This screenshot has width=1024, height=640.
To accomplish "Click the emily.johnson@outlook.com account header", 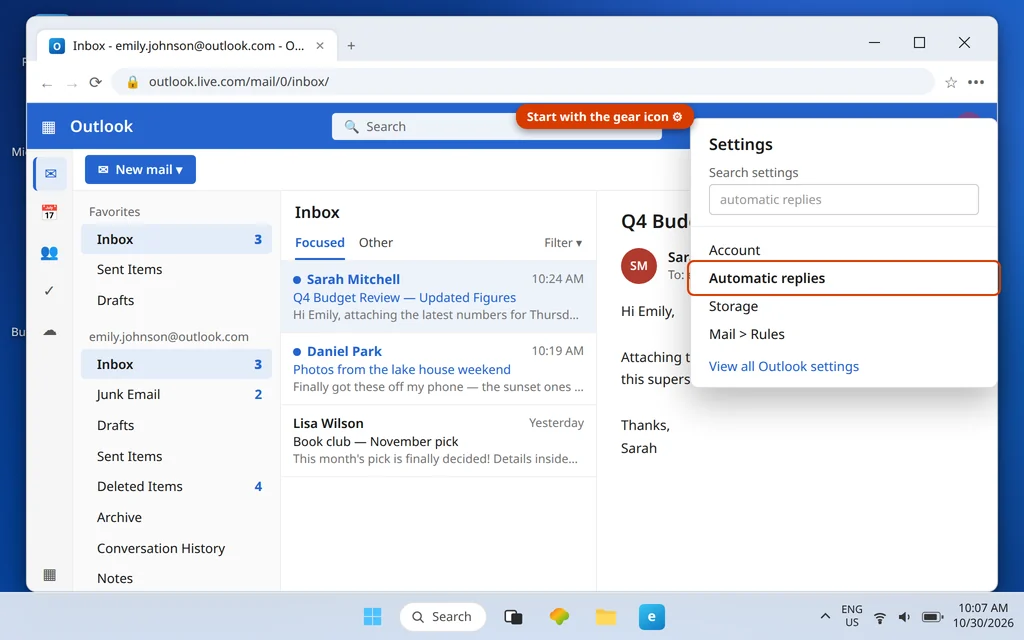I will [x=168, y=337].
